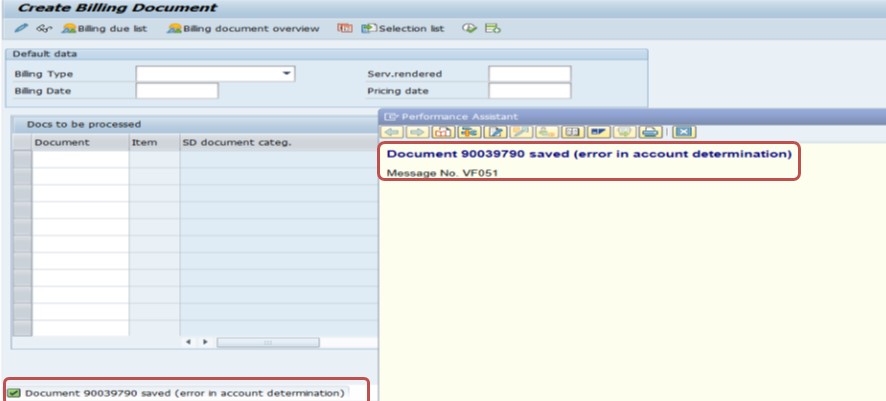Click the Item column header
The width and height of the screenshot is (886, 401).
click(154, 142)
